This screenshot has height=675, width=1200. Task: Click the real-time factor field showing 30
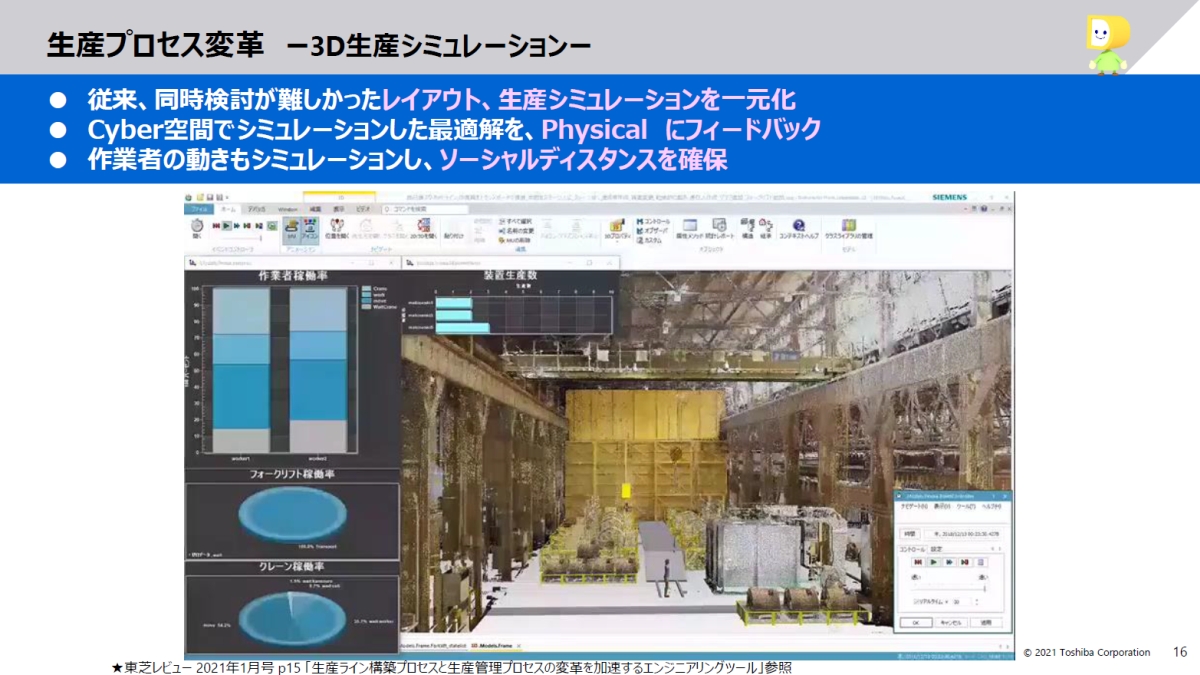[960, 601]
